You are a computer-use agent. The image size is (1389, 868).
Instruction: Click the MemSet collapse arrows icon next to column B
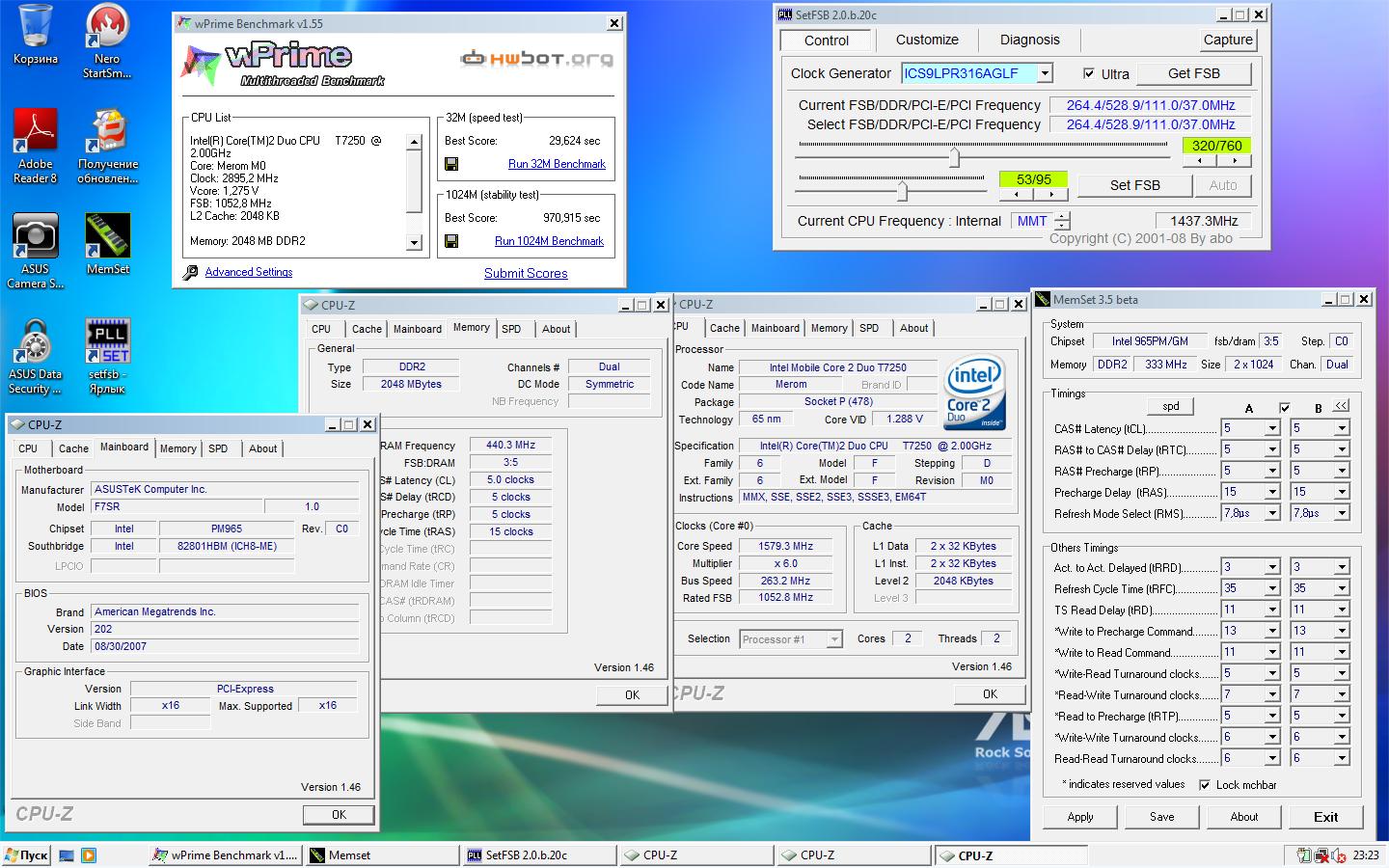coord(1341,406)
